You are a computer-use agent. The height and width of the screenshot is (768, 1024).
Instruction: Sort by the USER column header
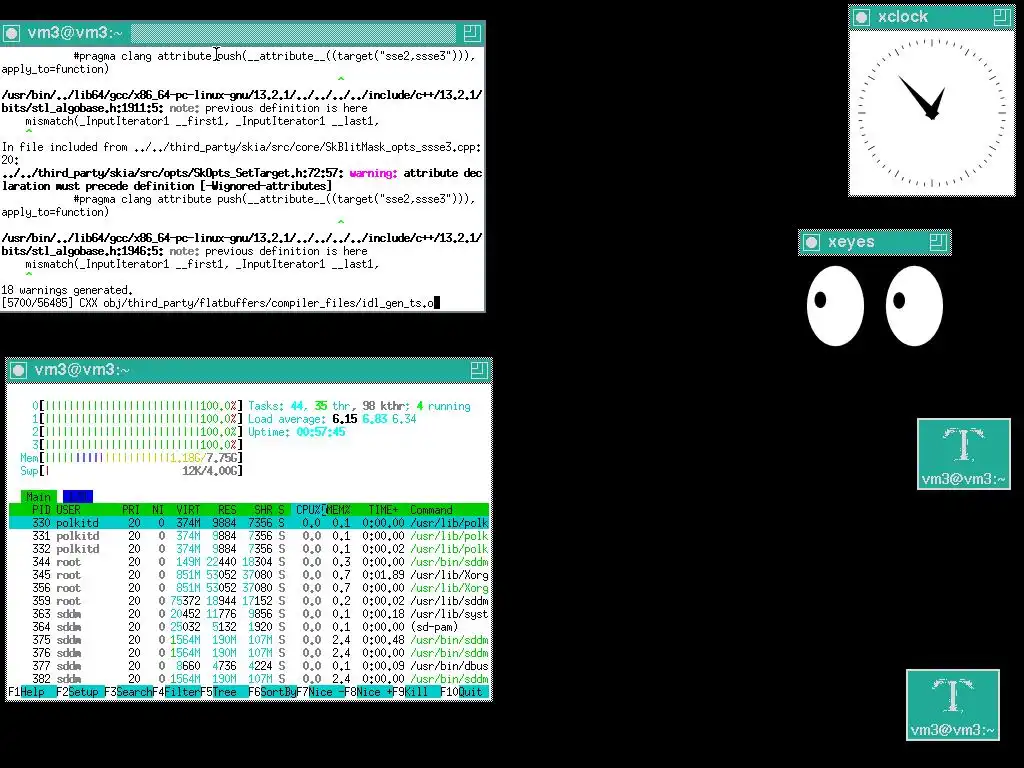tap(68, 510)
